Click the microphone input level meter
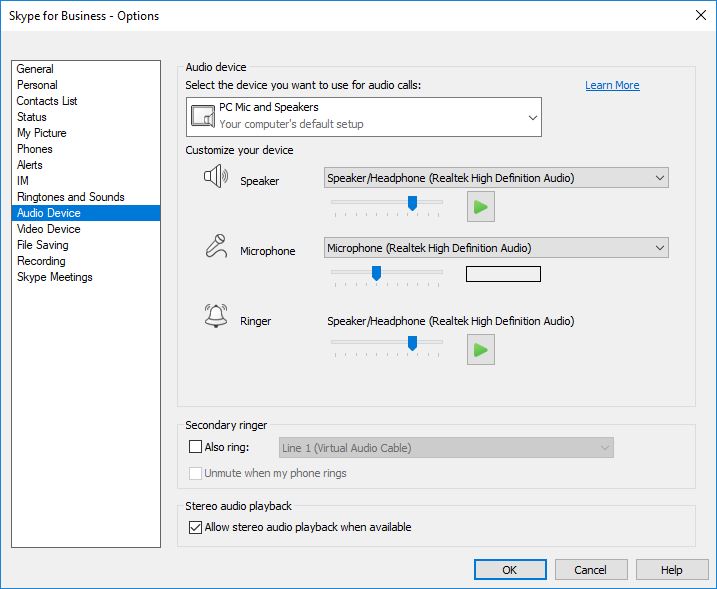 pyautogui.click(x=503, y=274)
